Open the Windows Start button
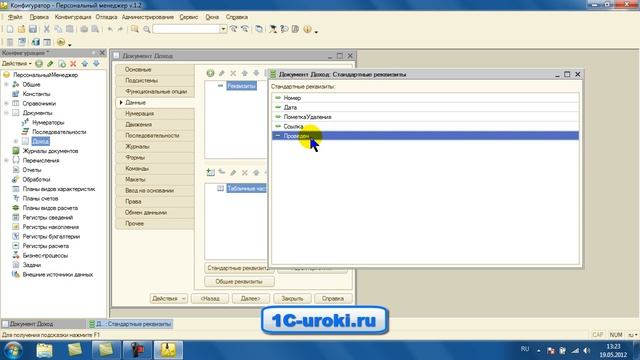The image size is (640, 360). pos(13,350)
